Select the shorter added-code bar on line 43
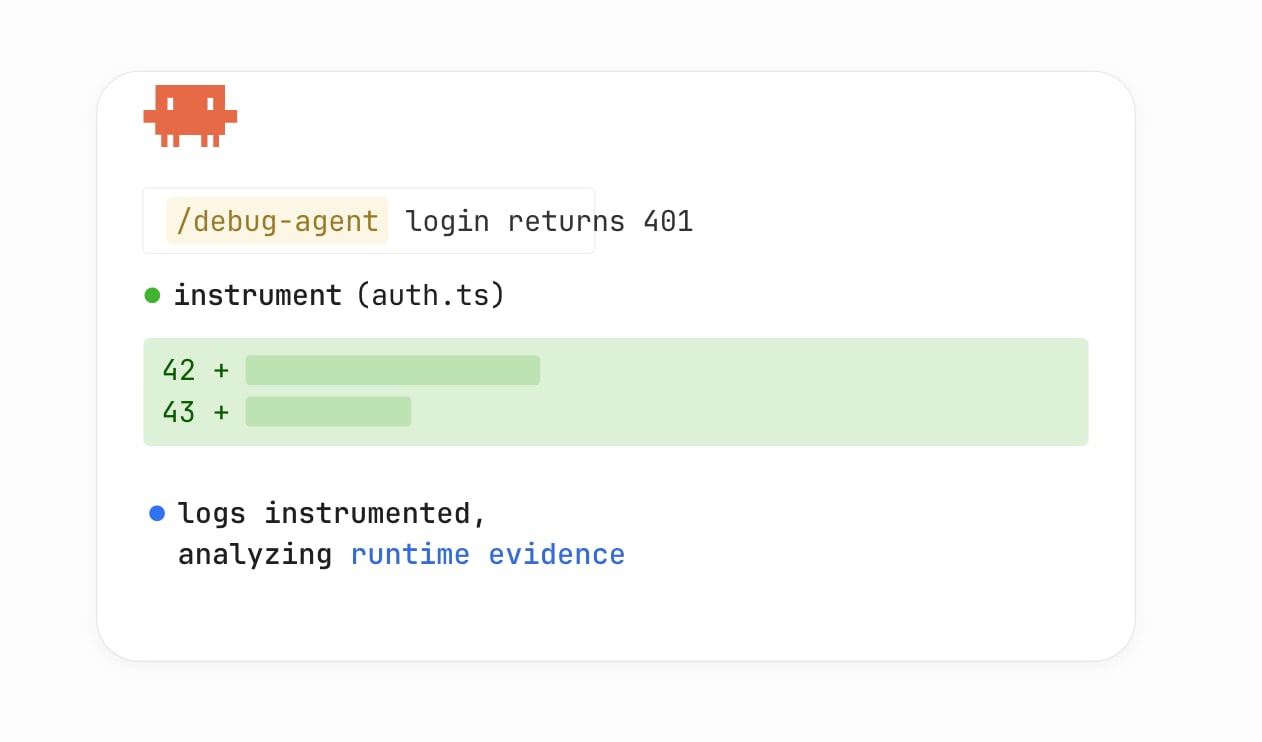The width and height of the screenshot is (1262, 742). coord(328,411)
